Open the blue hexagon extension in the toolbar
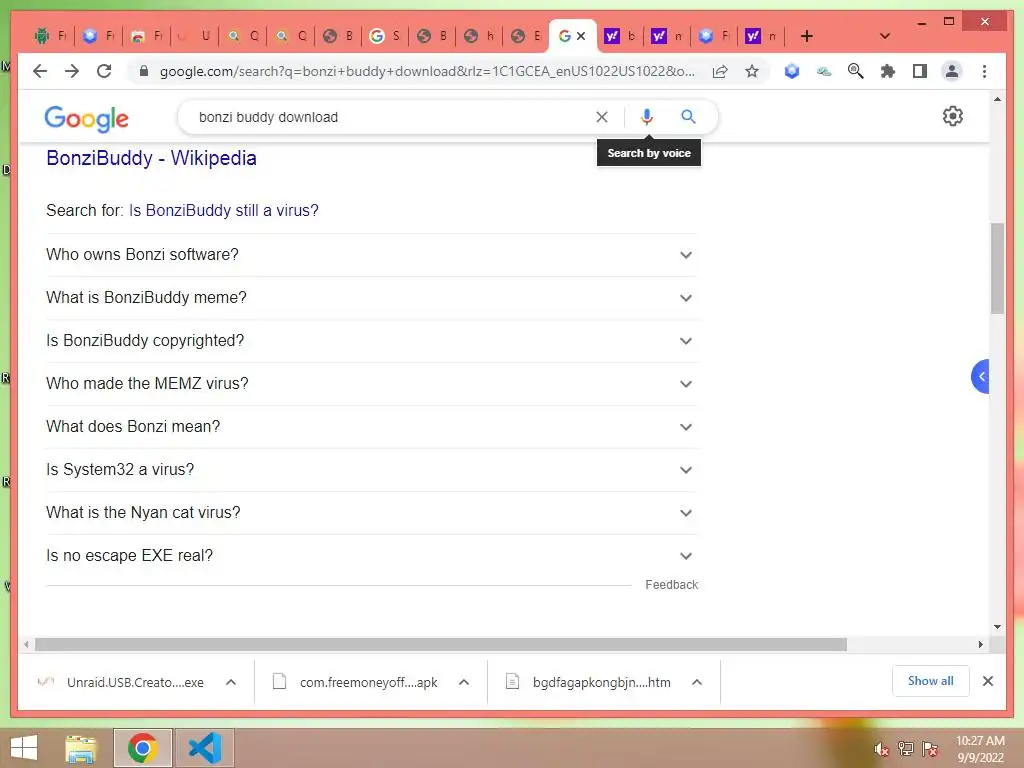 (792, 71)
